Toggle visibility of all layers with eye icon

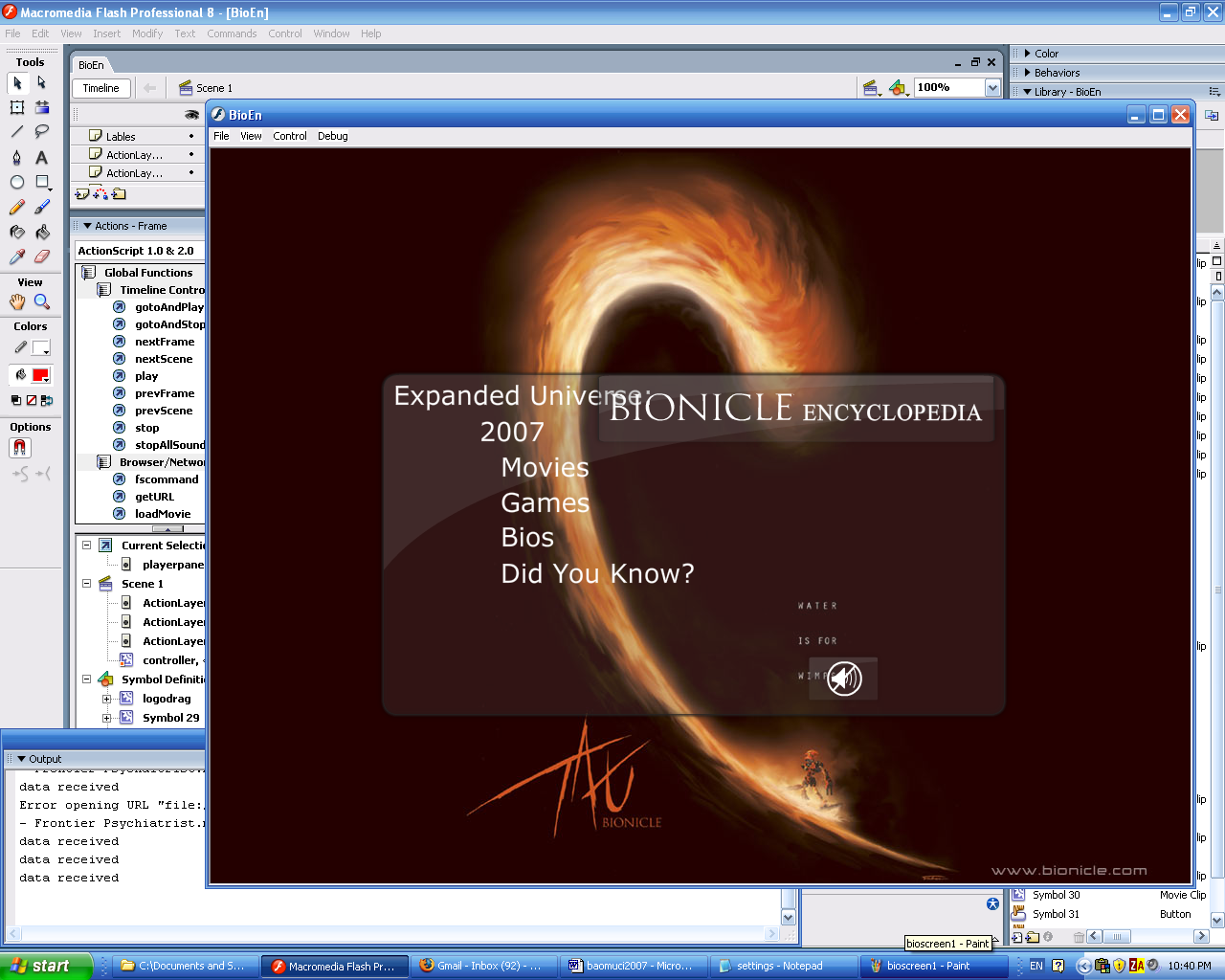tap(191, 117)
